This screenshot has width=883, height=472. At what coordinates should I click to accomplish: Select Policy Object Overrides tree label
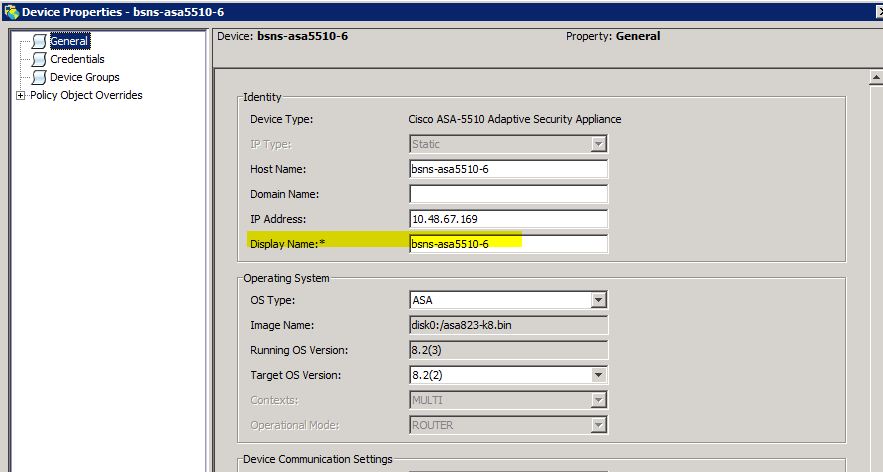pyautogui.click(x=86, y=95)
